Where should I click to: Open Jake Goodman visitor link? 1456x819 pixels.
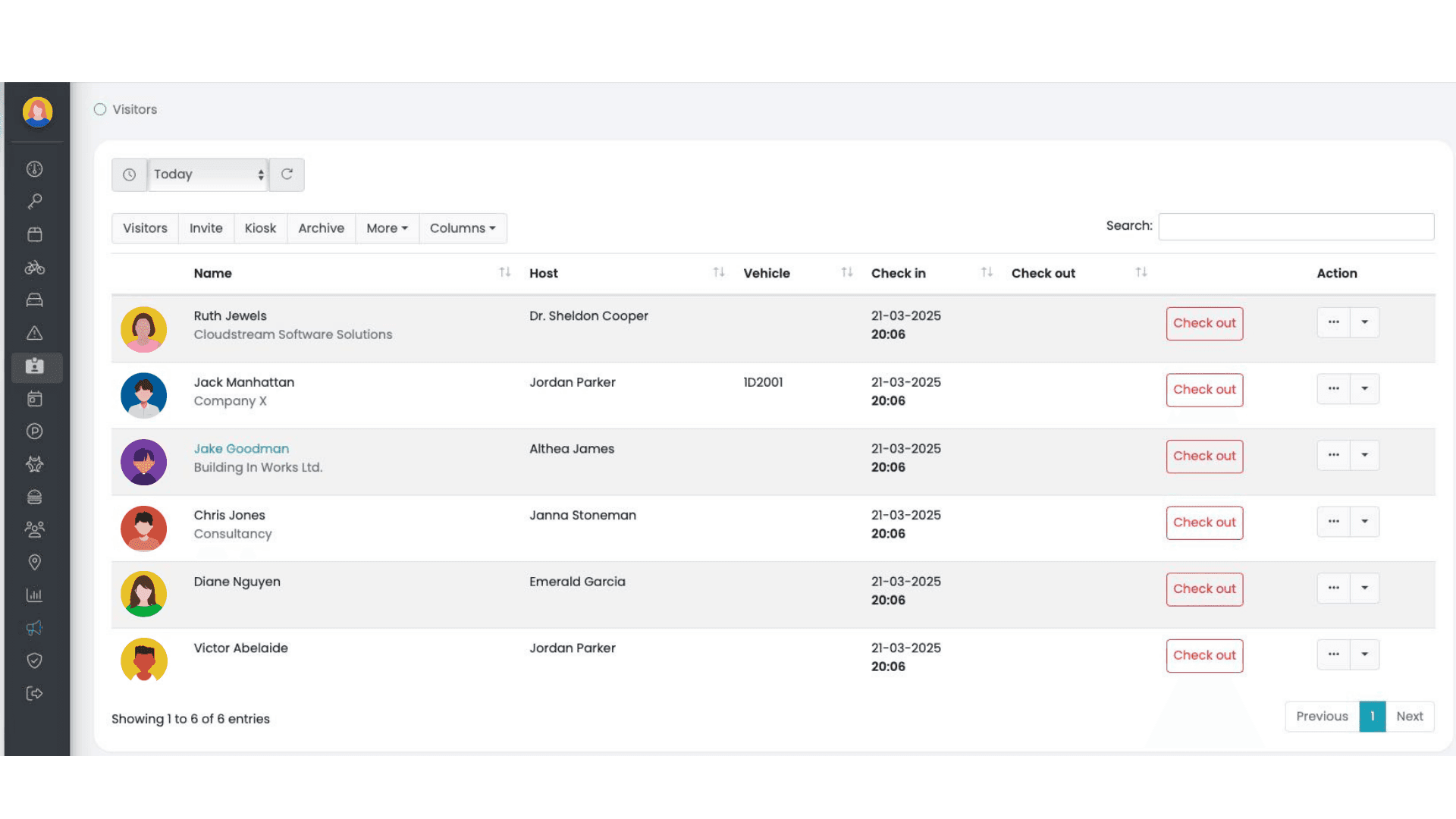(x=241, y=449)
